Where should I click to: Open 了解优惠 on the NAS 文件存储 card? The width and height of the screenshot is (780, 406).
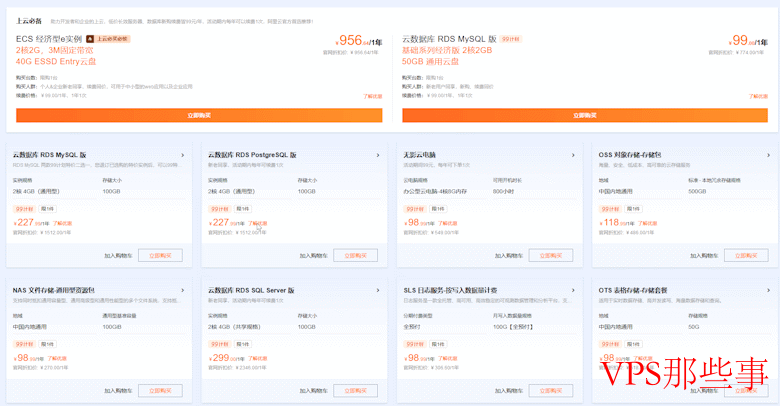point(57,358)
